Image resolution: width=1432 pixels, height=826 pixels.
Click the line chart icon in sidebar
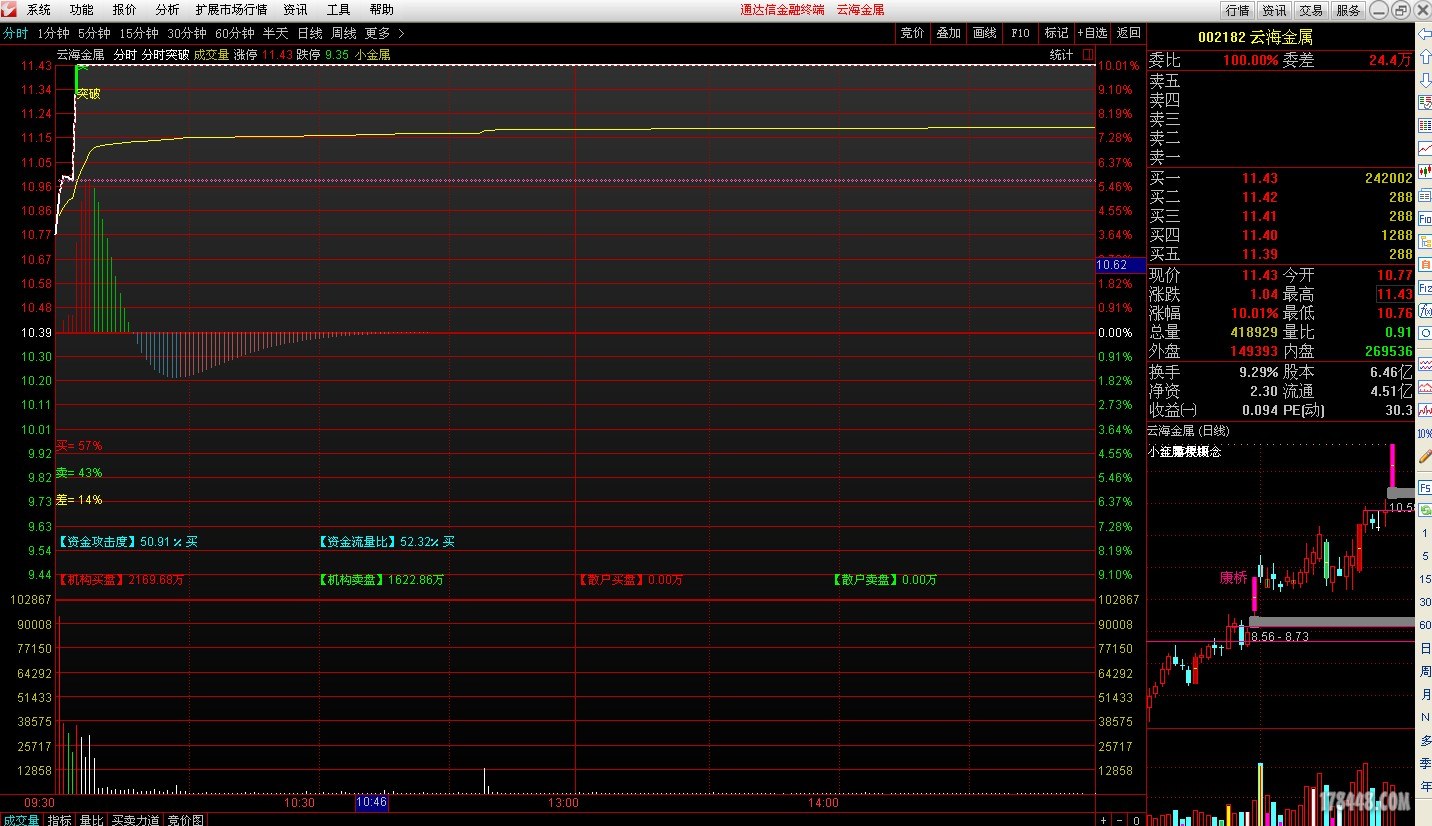[x=1424, y=148]
